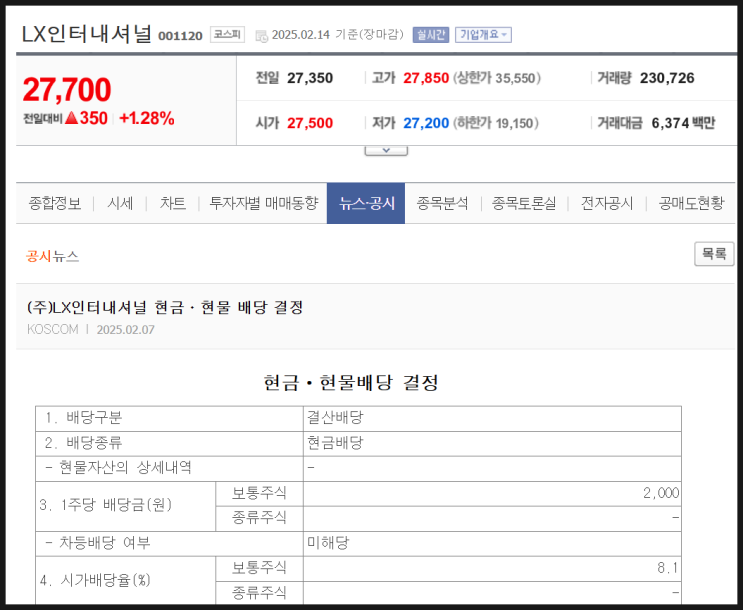
Task: Open the 종목분석 tab
Action: click(442, 203)
